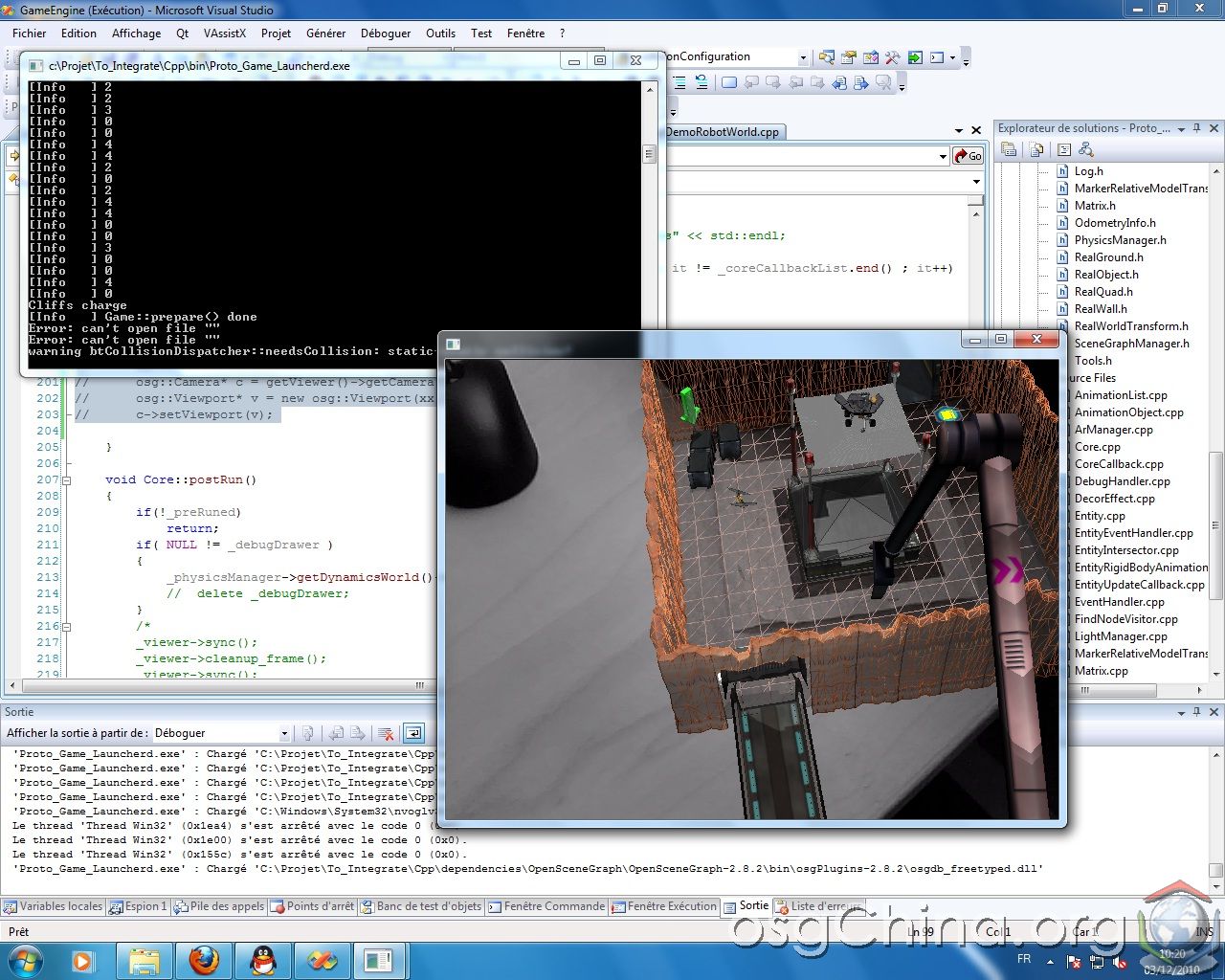Click the Command Window toolbar icon
This screenshot has width=1225, height=980.
pos(937,57)
